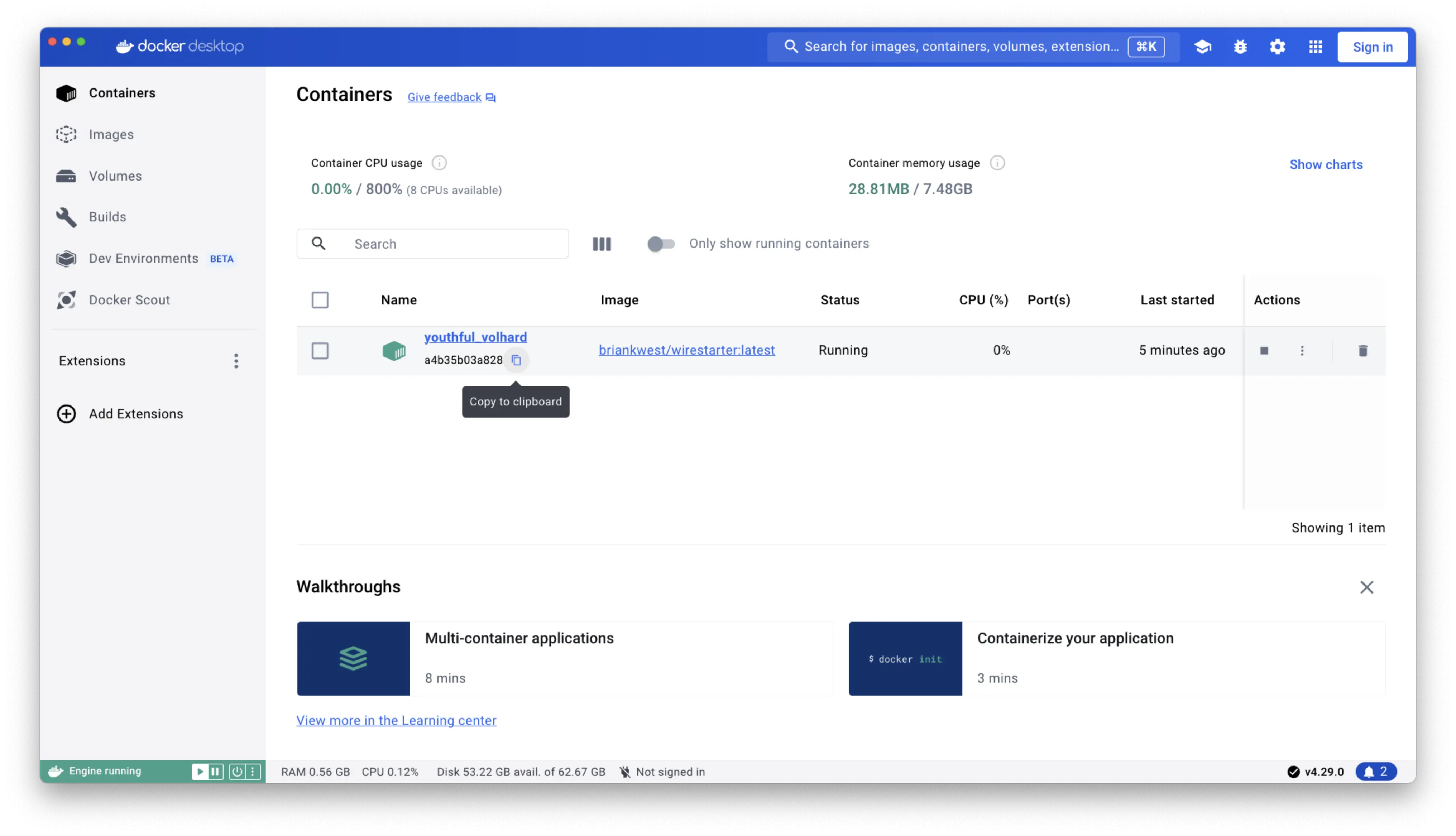This screenshot has width=1456, height=836.
Task: Click the search magnifier in containers search
Action: click(318, 244)
